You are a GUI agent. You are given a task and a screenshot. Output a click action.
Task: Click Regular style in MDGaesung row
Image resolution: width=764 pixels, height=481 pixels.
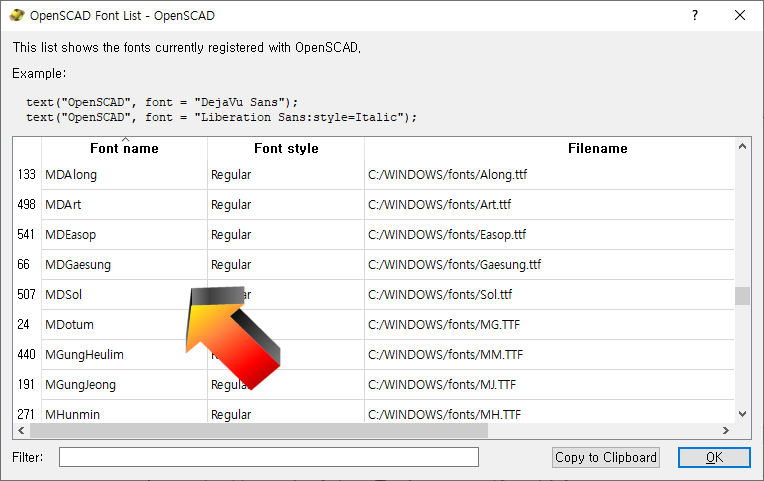coord(231,265)
